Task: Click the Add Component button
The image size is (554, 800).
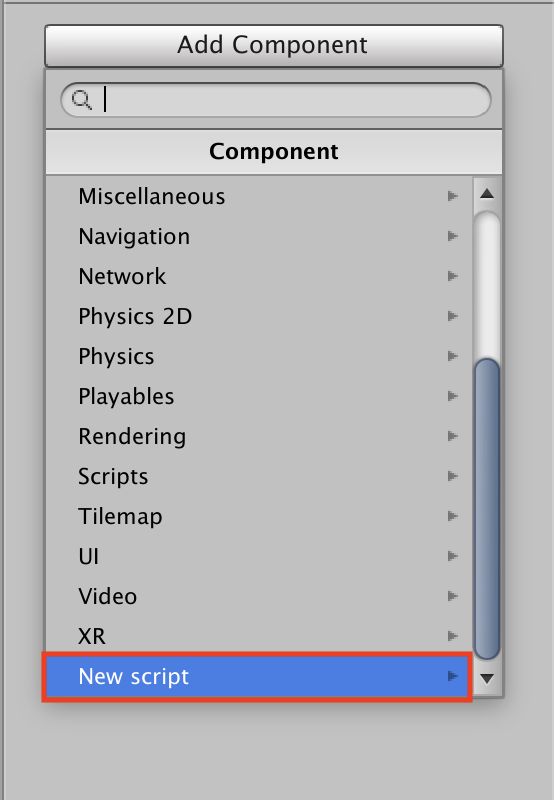Action: point(274,45)
